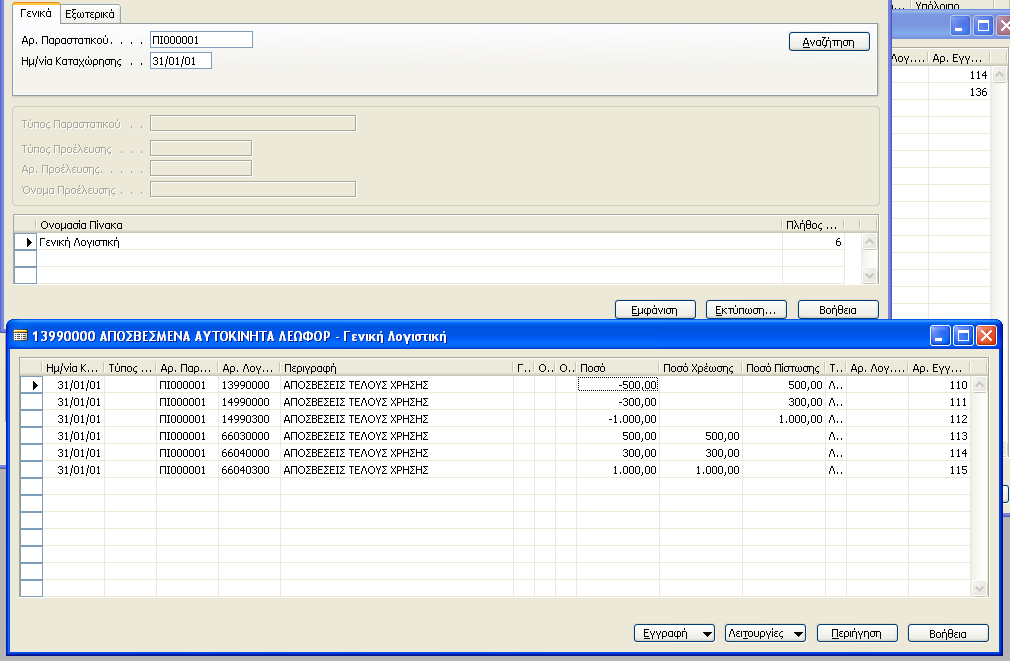Click entry number 115
The height and width of the screenshot is (661, 1010).
coord(939,470)
